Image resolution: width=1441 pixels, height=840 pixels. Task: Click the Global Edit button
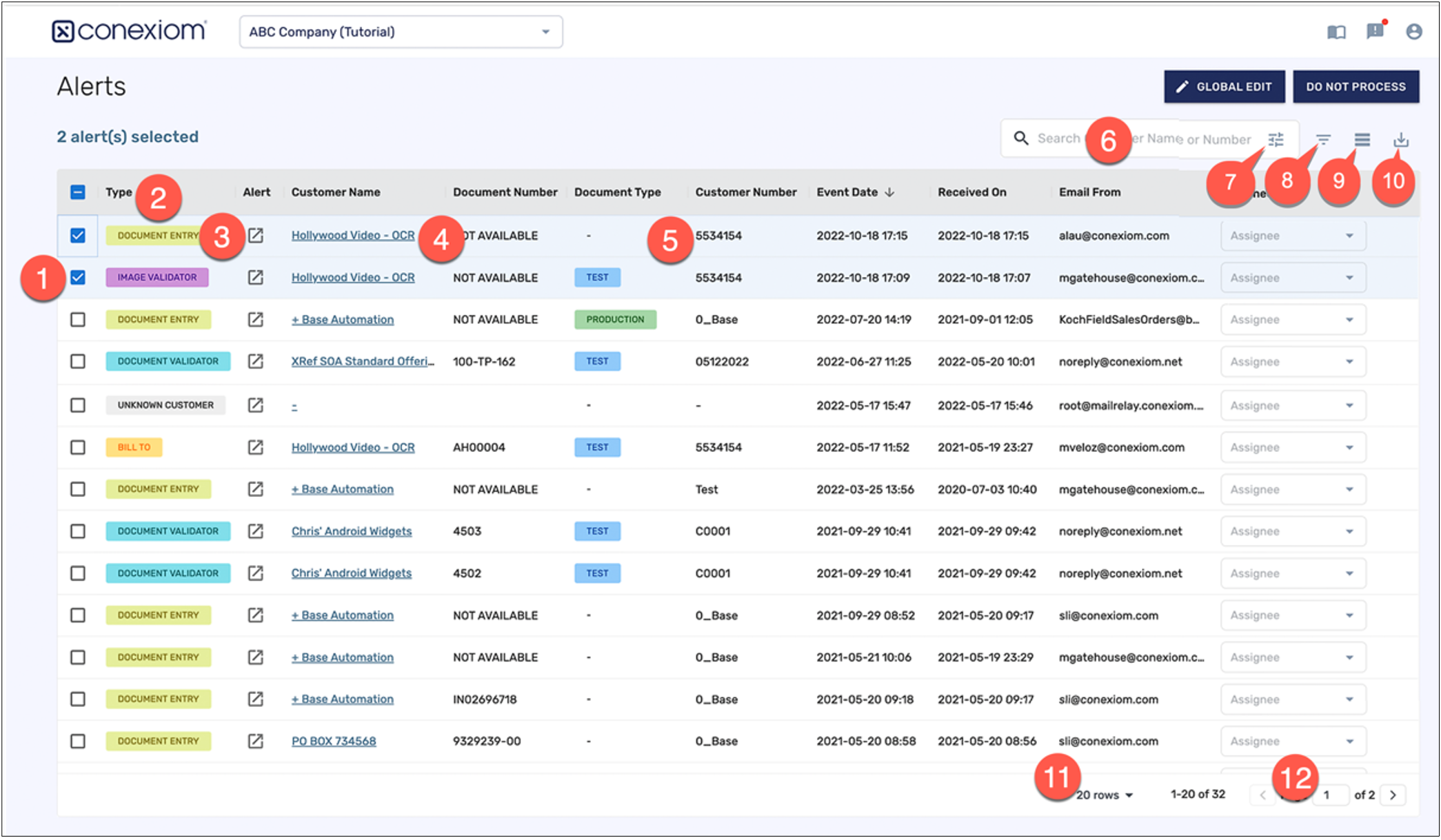(x=1224, y=87)
